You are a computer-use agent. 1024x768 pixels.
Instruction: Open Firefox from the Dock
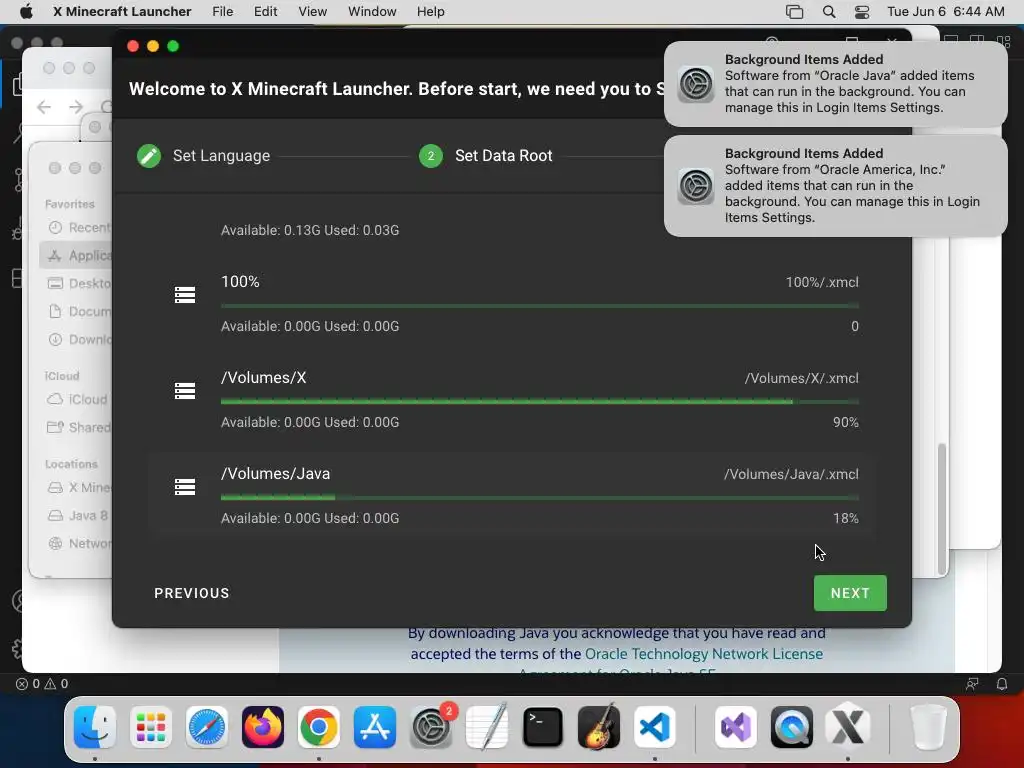(263, 727)
